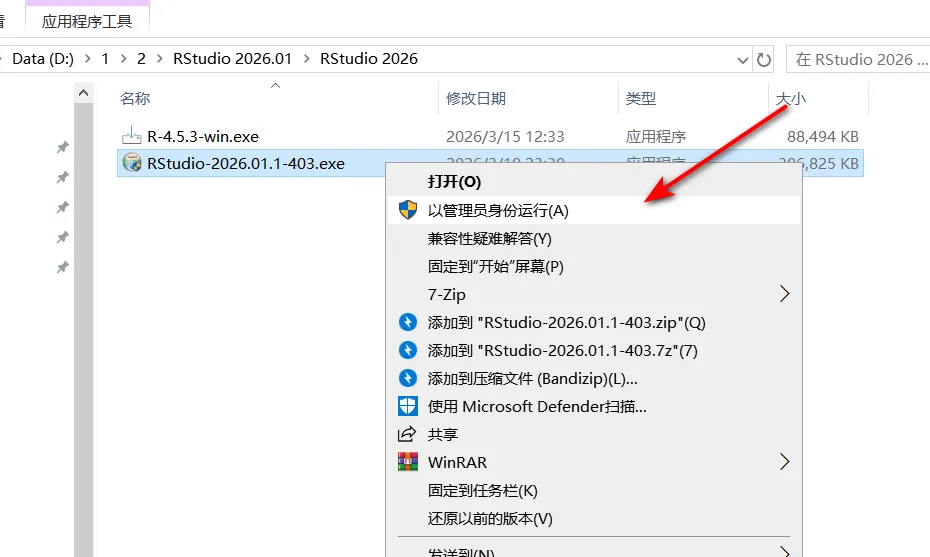
Task: Refresh the folder with the reload icon
Action: click(x=763, y=59)
